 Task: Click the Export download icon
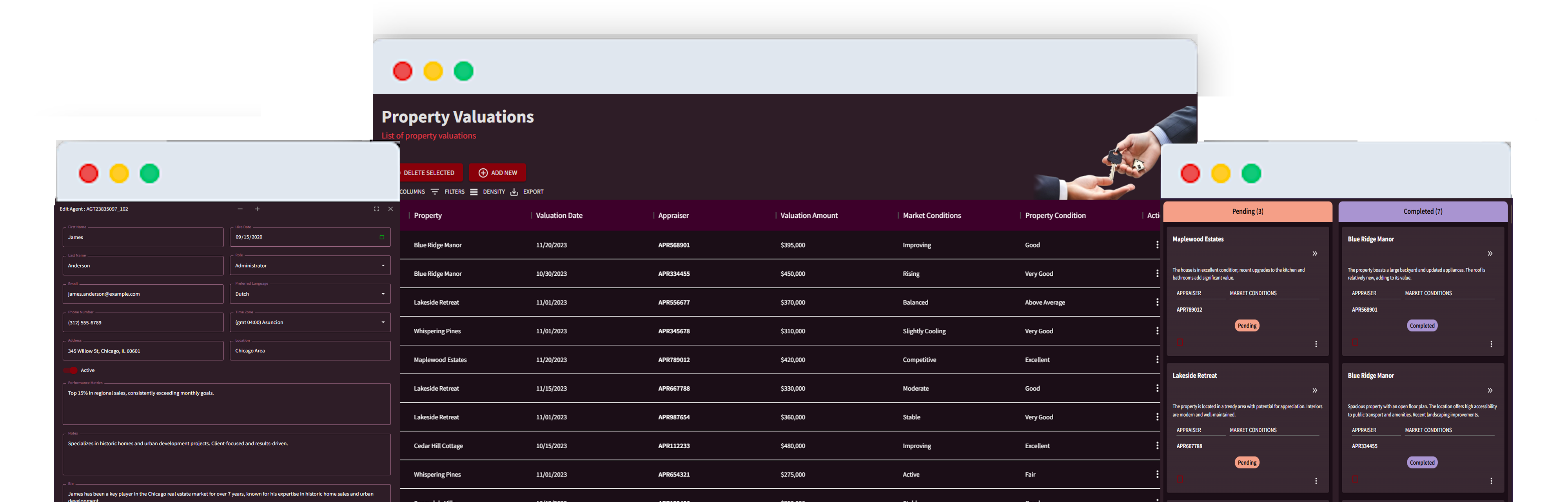coord(514,191)
